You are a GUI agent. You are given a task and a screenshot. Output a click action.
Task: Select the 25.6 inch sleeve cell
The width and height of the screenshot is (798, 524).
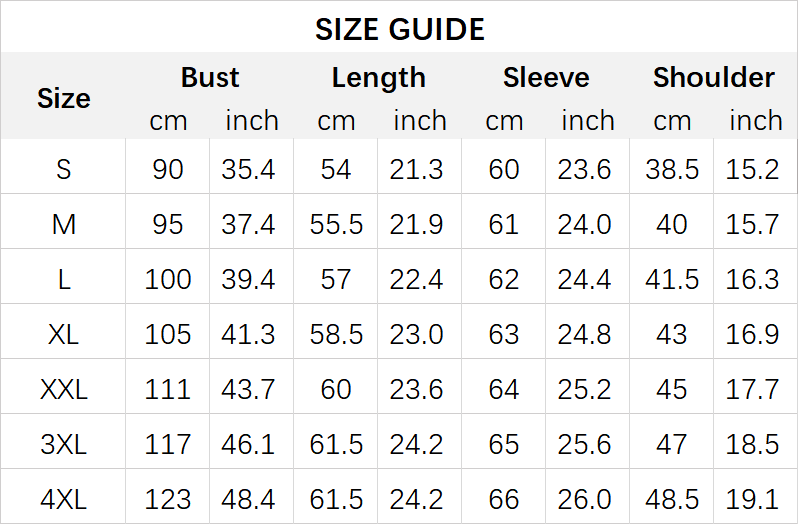coord(585,444)
